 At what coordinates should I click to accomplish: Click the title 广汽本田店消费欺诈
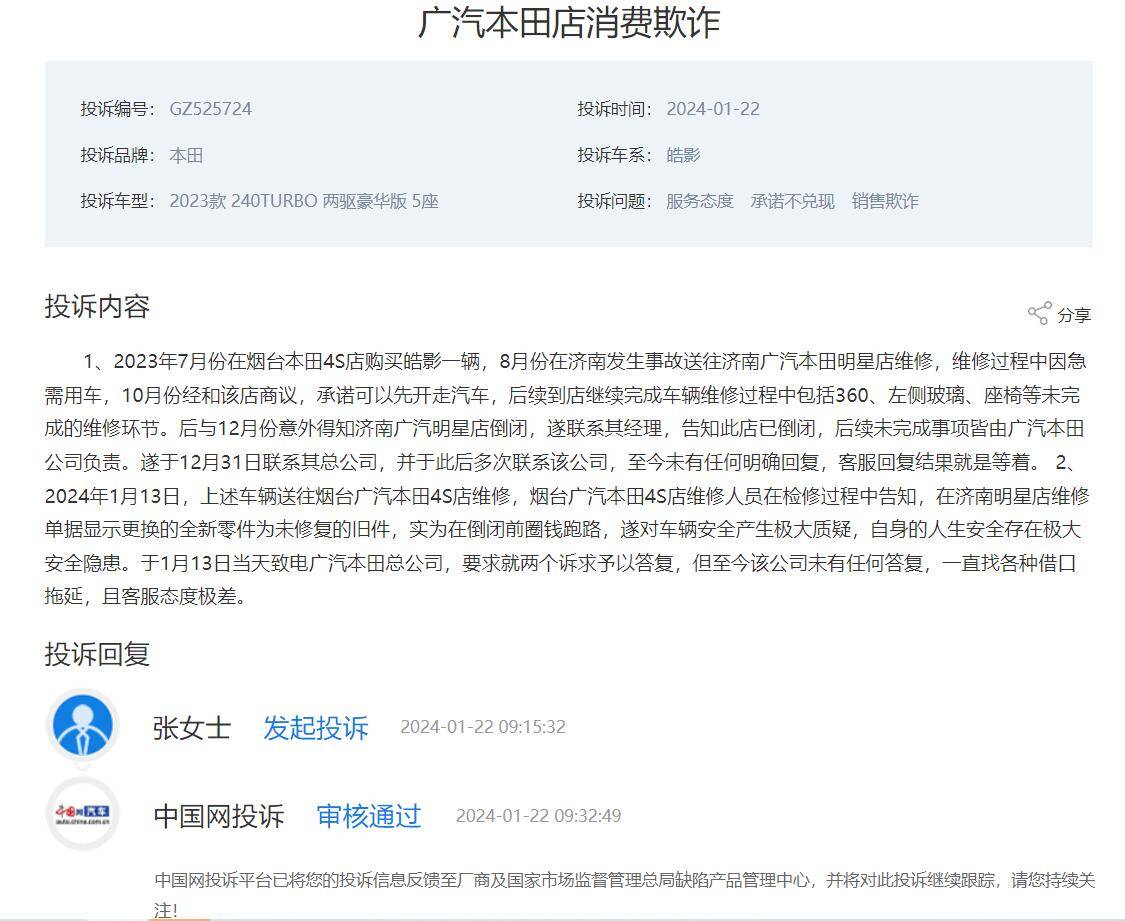569,23
